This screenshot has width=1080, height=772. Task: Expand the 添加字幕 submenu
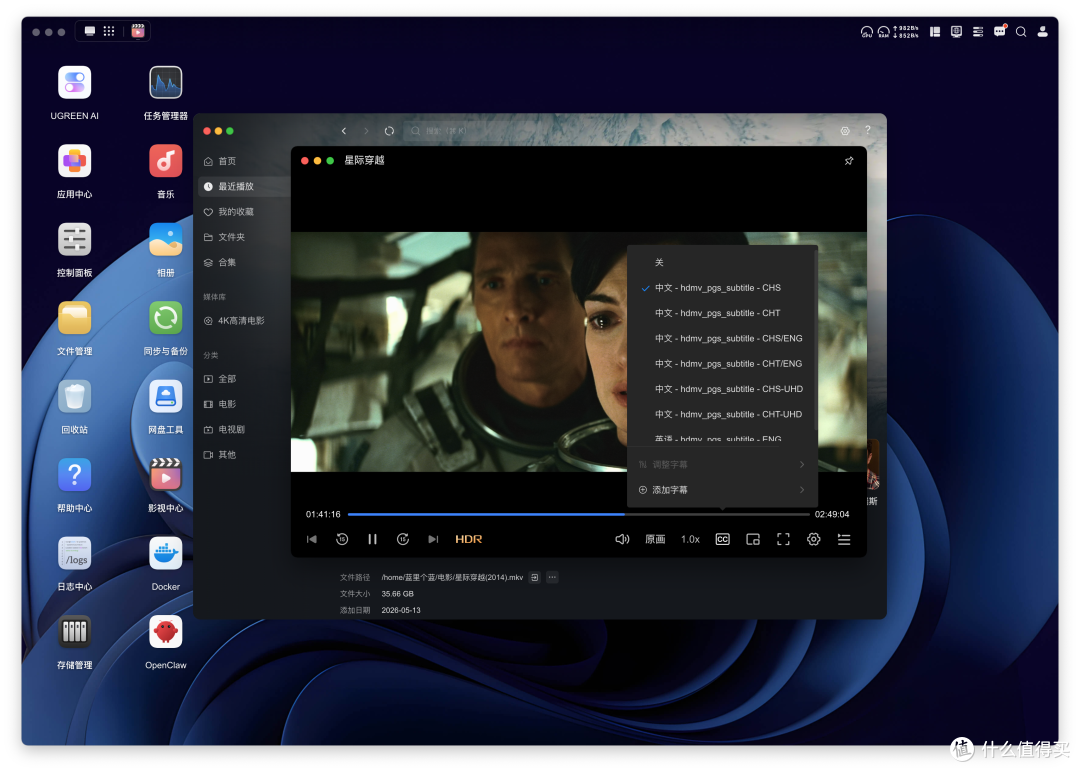[723, 490]
